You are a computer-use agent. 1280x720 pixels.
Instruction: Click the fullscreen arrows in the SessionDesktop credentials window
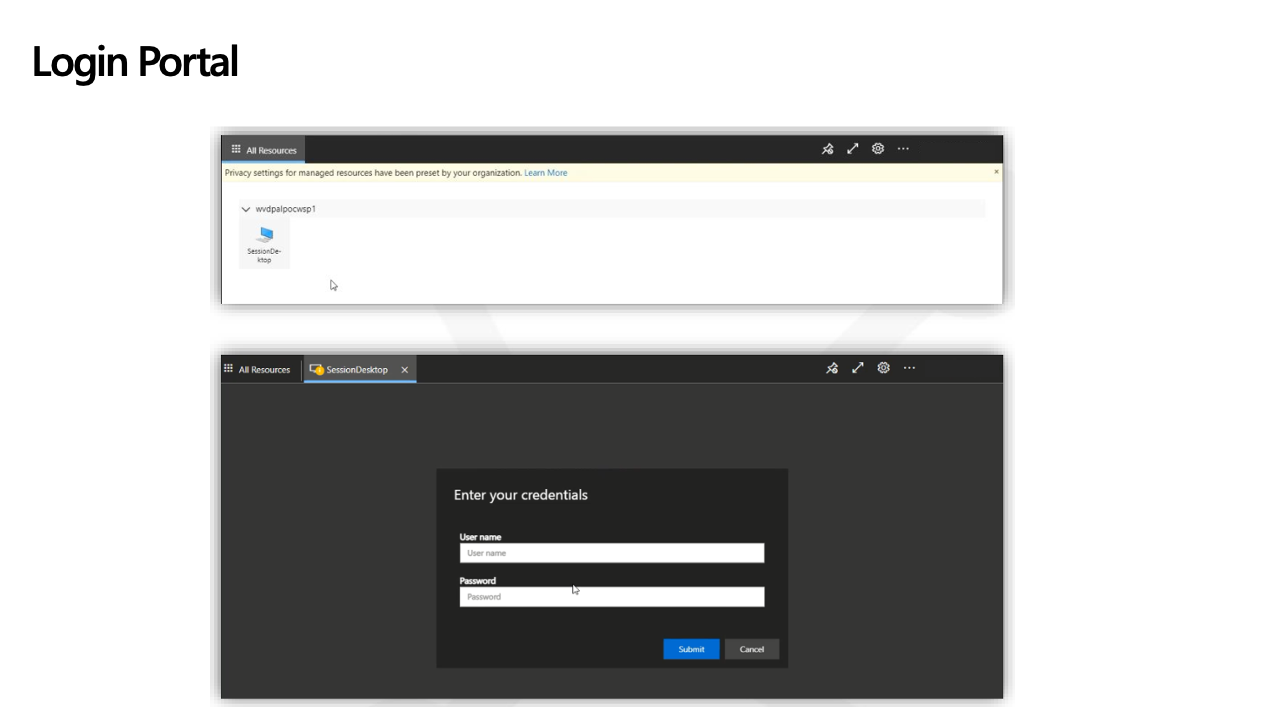(x=858, y=368)
